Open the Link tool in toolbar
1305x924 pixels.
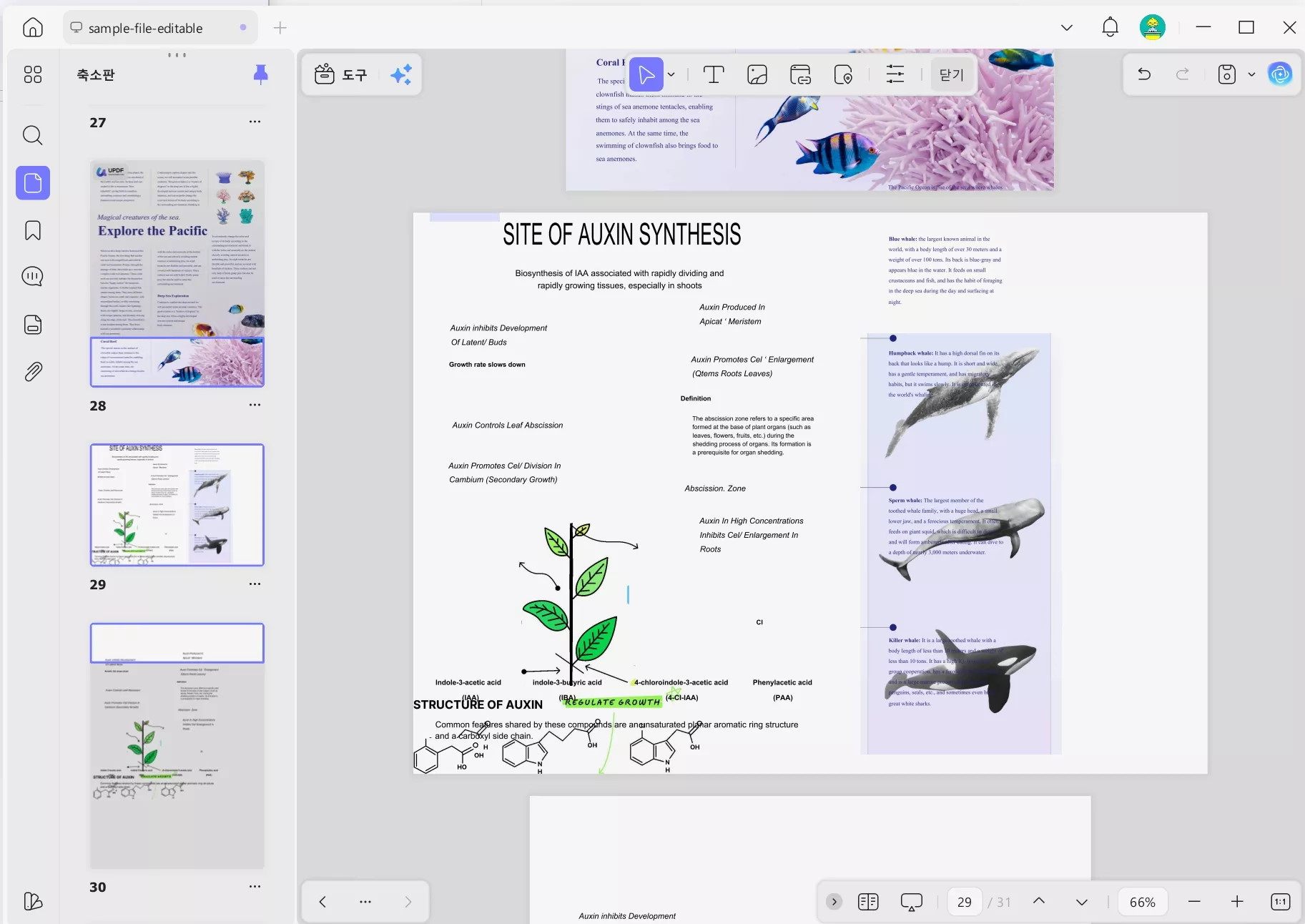point(800,74)
